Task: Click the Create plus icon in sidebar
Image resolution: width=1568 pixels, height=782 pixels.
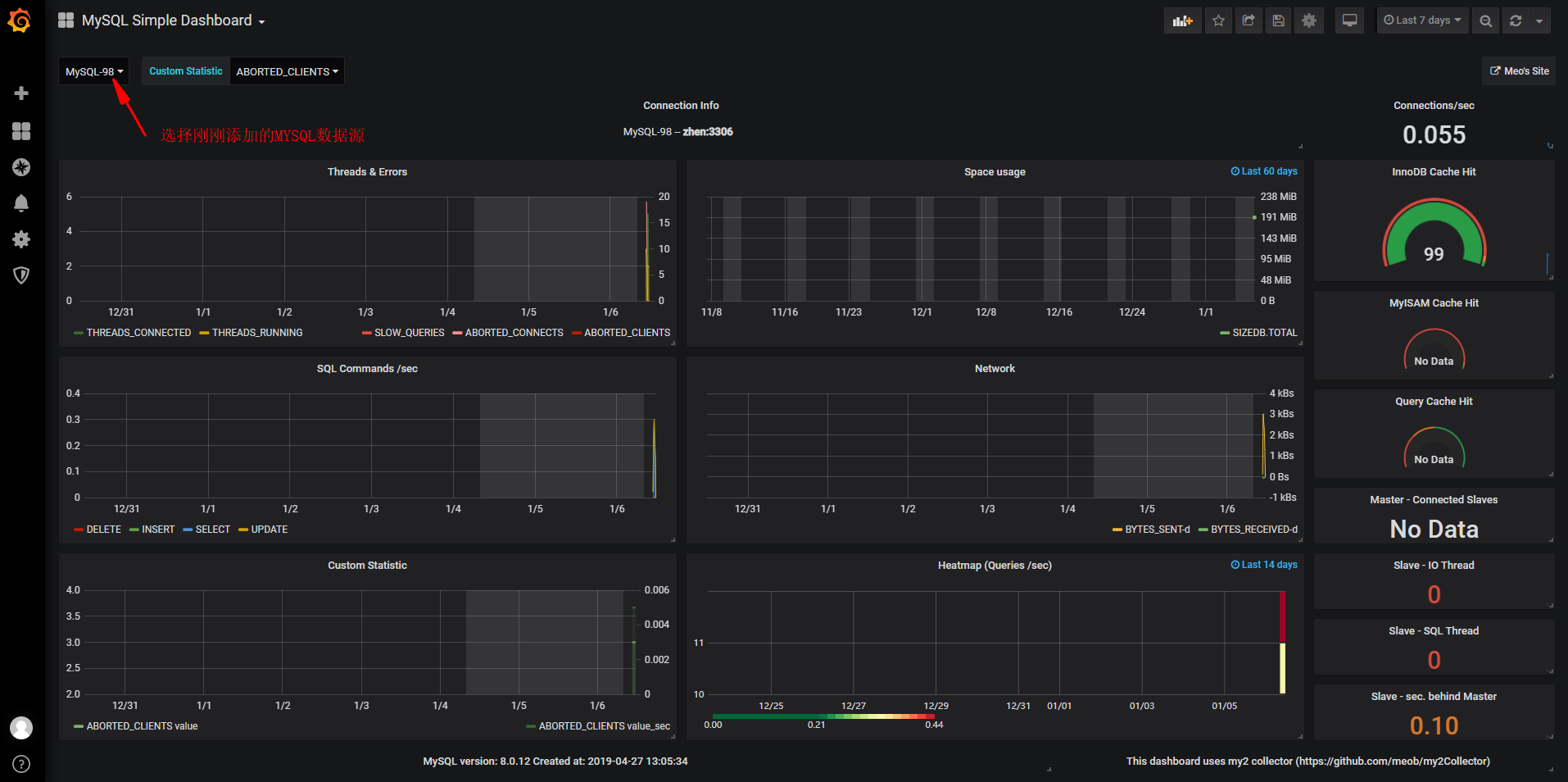Action: pyautogui.click(x=21, y=93)
